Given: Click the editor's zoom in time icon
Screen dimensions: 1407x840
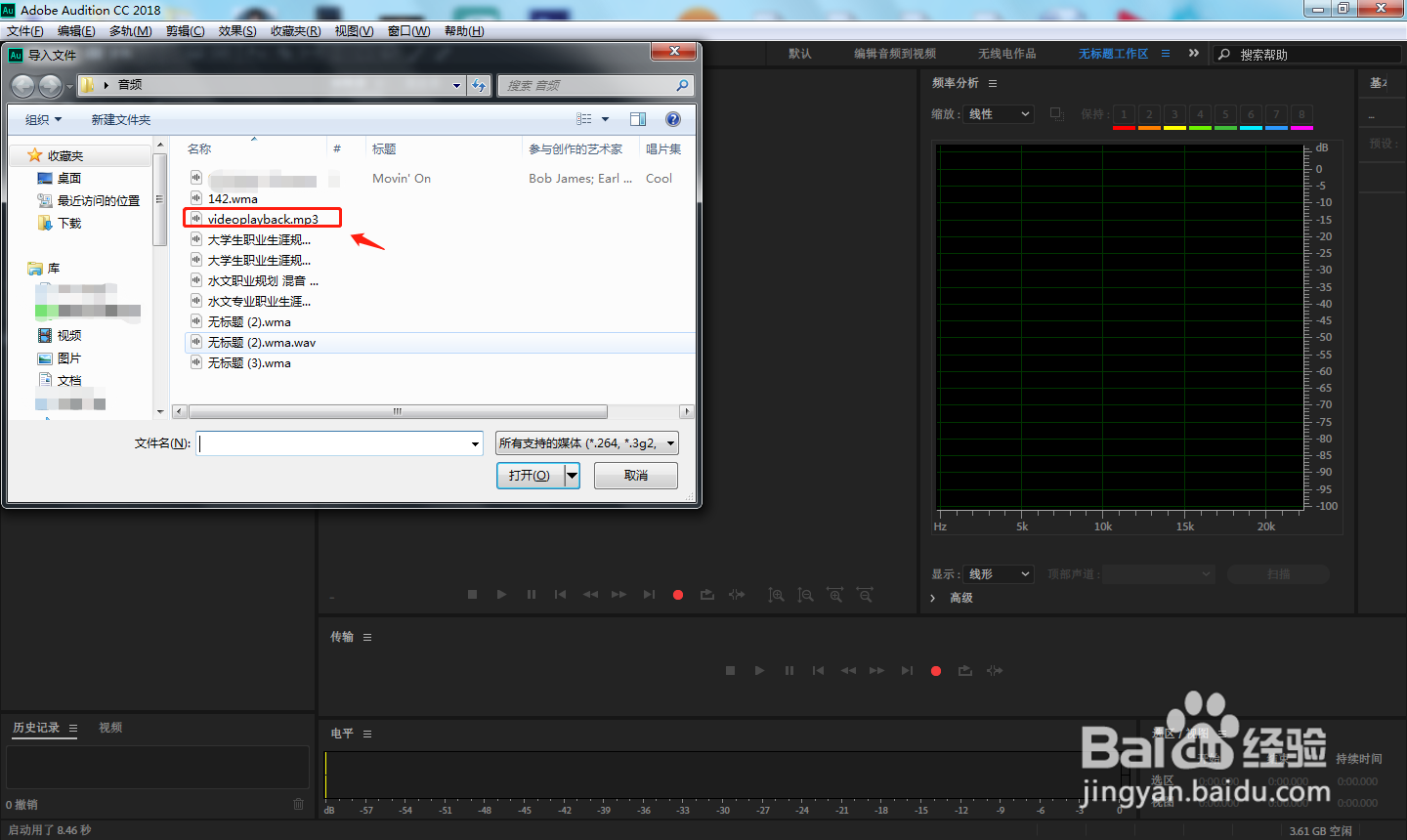Looking at the screenshot, I should 835,594.
